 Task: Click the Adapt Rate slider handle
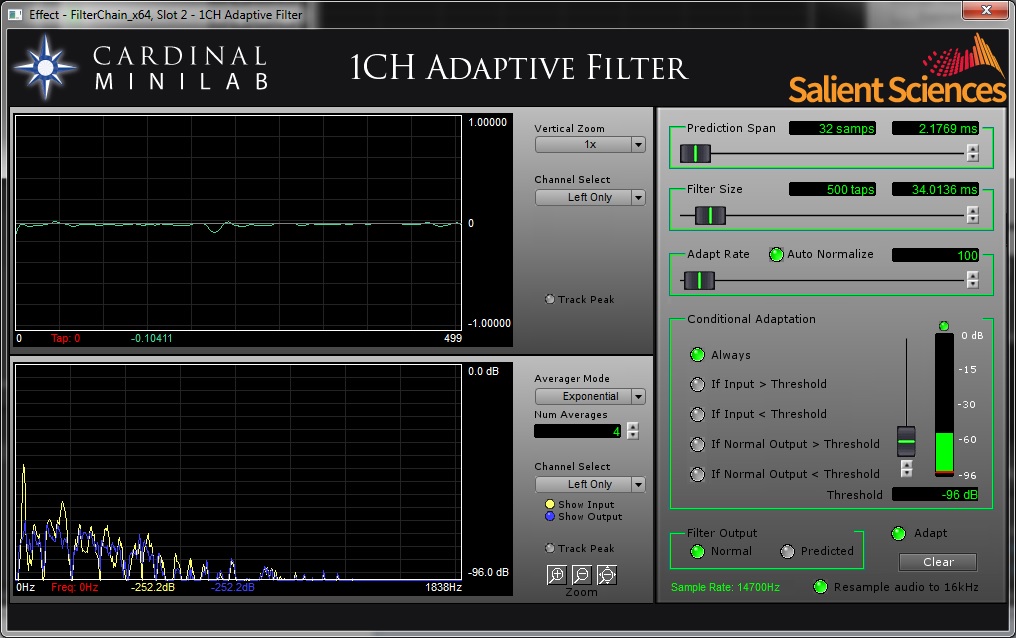[699, 280]
